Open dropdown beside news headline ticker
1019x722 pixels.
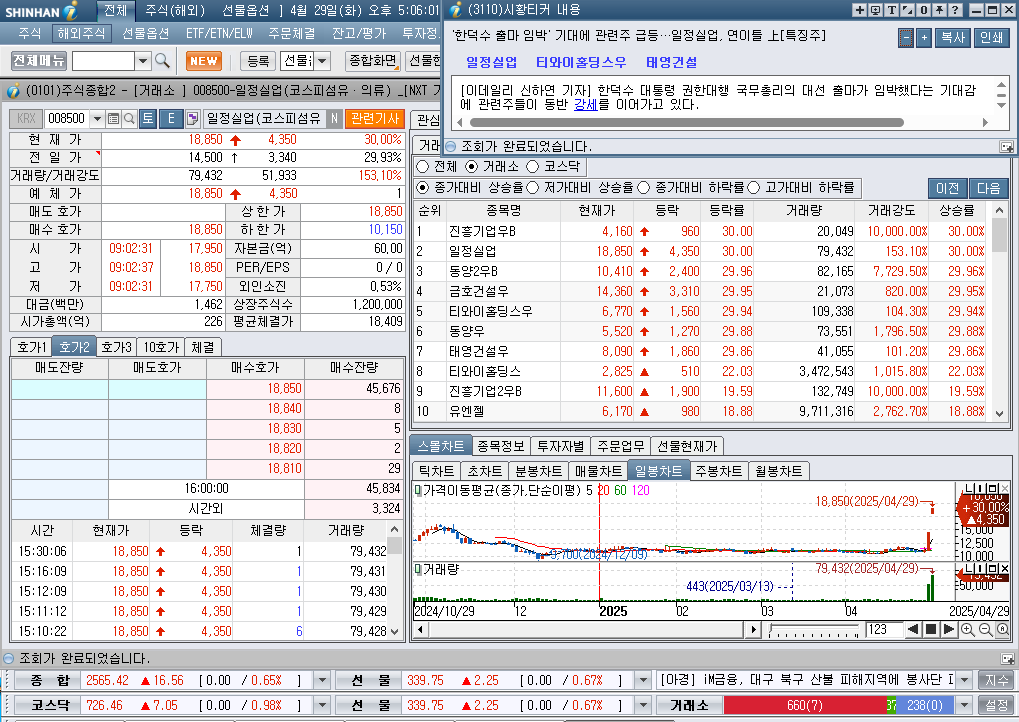pyautogui.click(x=965, y=680)
